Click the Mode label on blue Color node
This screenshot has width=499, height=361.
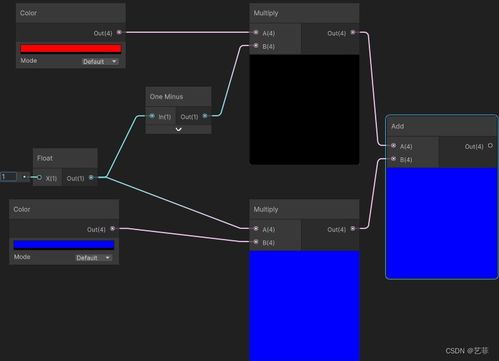pos(22,257)
